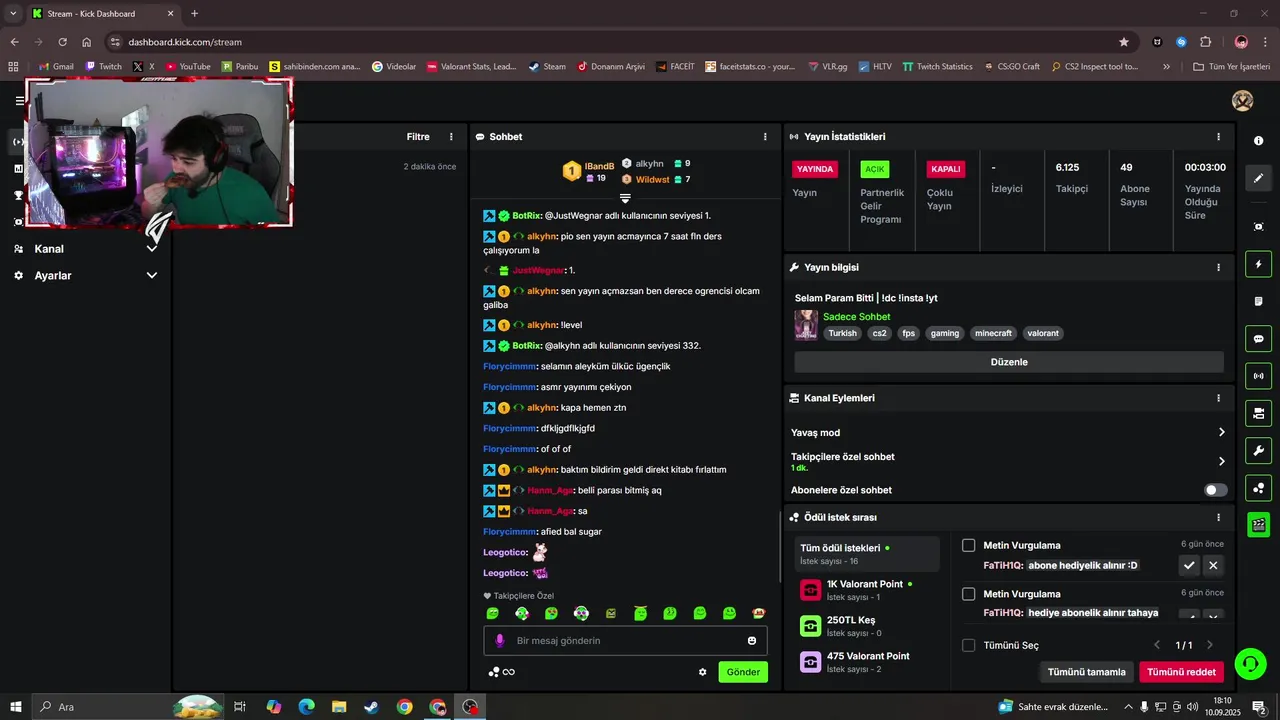This screenshot has height=720, width=1280.
Task: Select 1K Valorant Point reward
Action: coord(868,590)
